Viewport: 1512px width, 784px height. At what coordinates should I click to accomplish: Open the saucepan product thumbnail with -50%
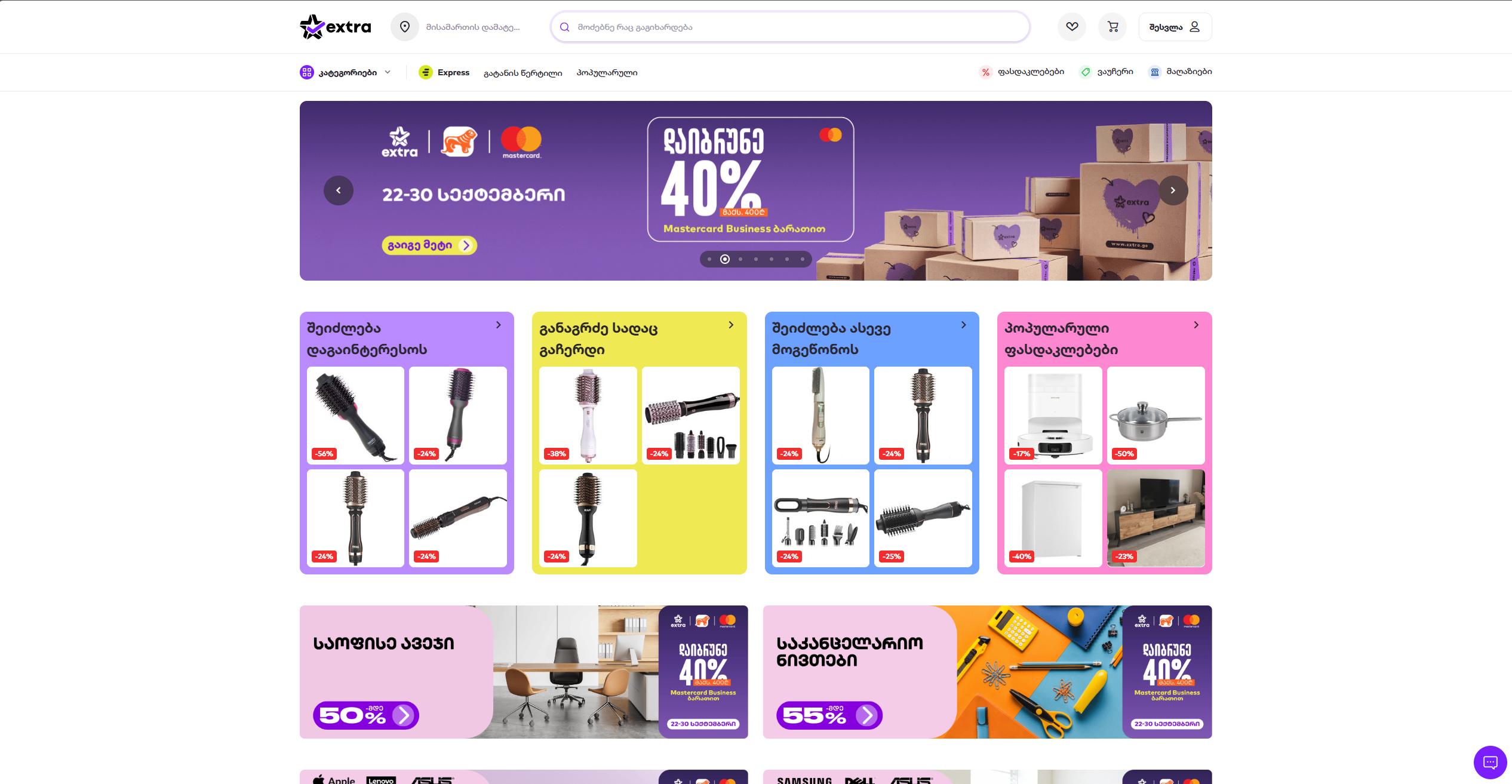1155,416
